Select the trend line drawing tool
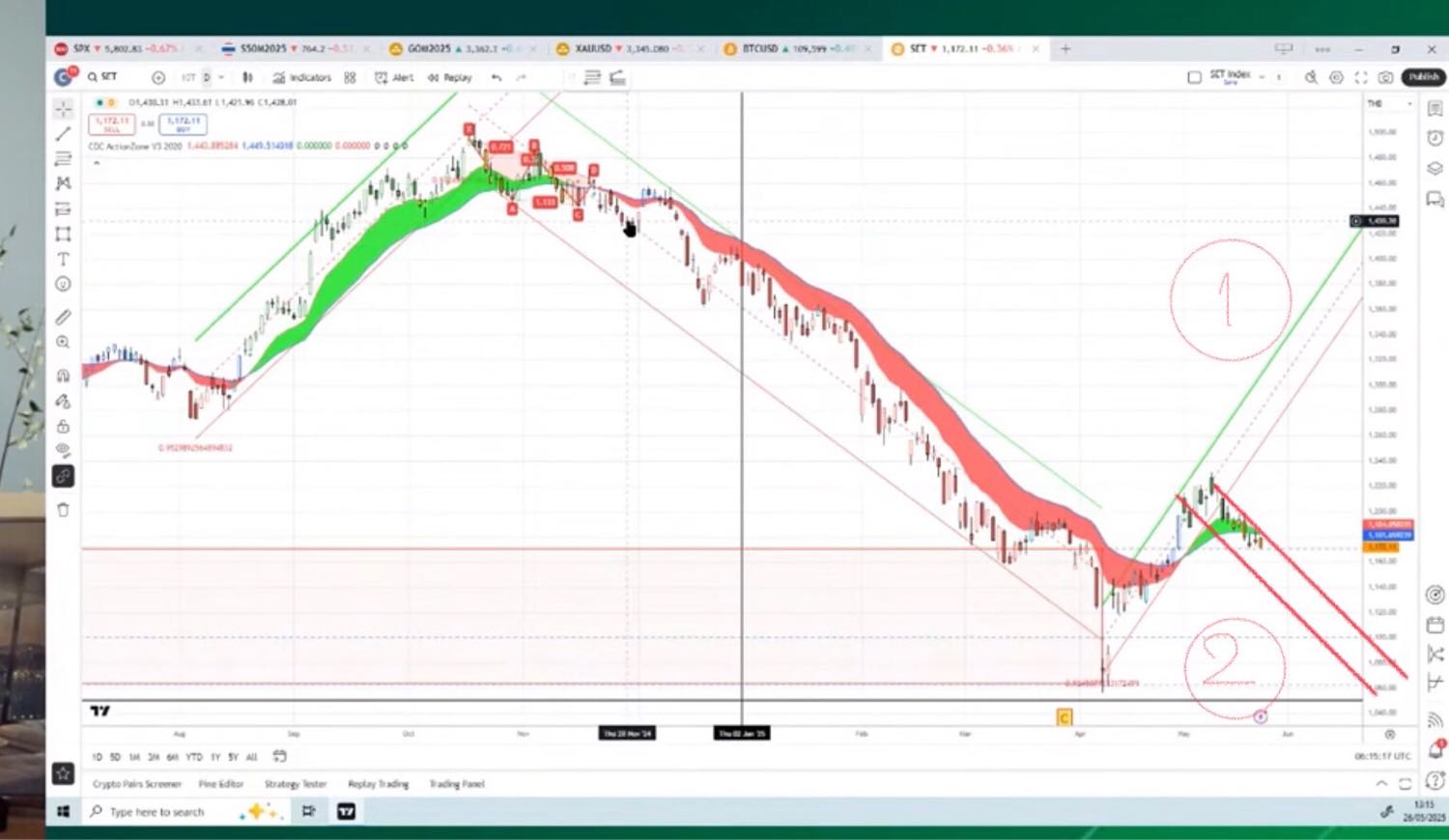Viewport: 1449px width, 840px height. (63, 134)
